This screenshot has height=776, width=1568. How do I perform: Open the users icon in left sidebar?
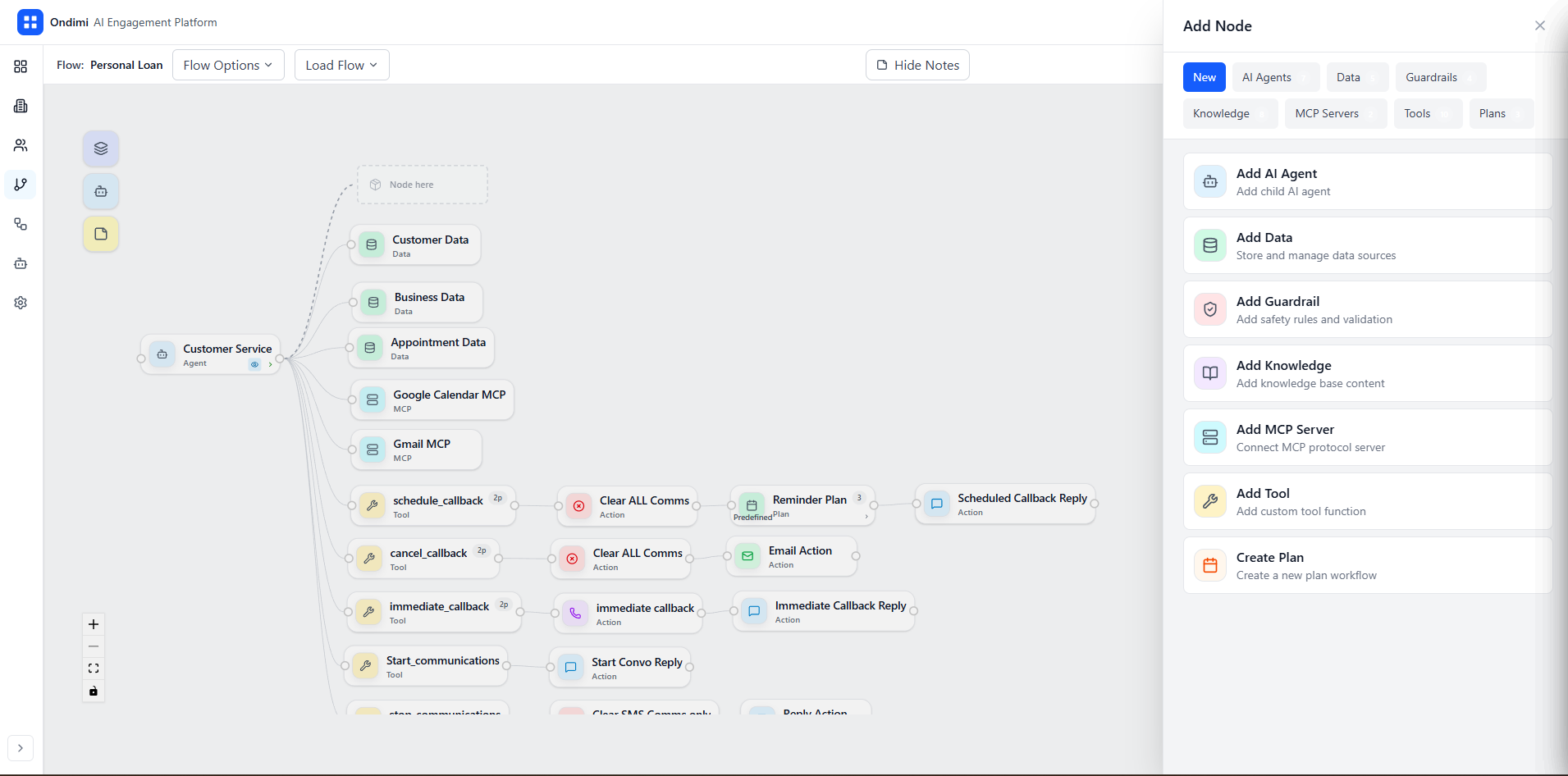coord(21,145)
